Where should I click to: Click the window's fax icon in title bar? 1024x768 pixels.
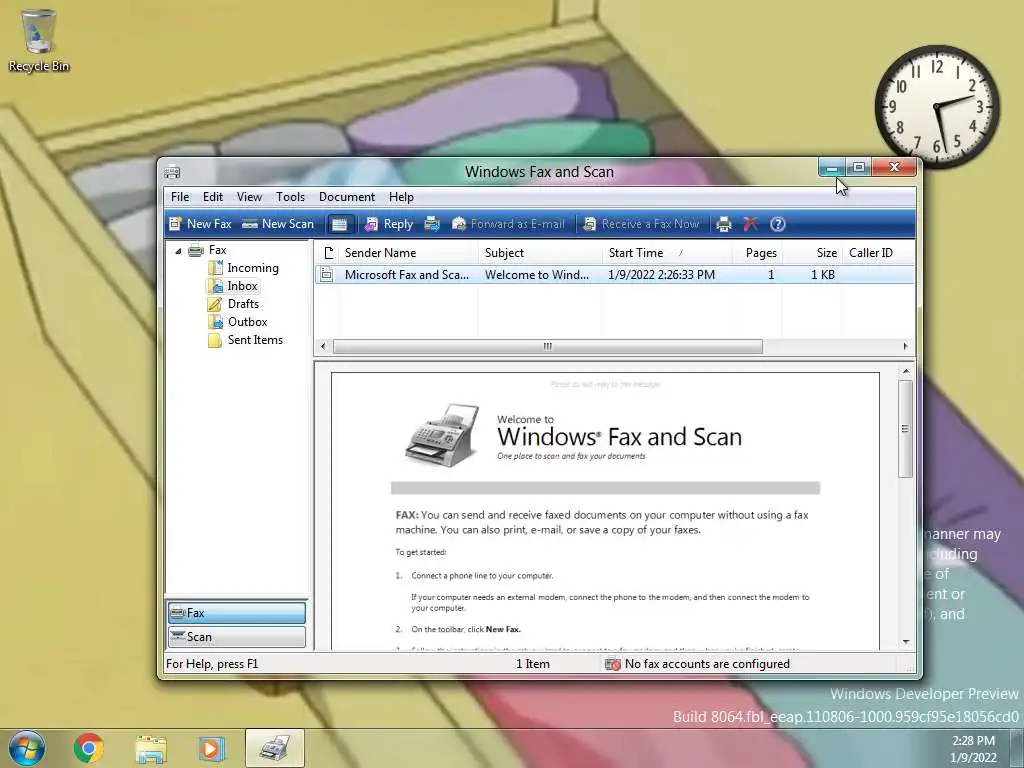[172, 172]
